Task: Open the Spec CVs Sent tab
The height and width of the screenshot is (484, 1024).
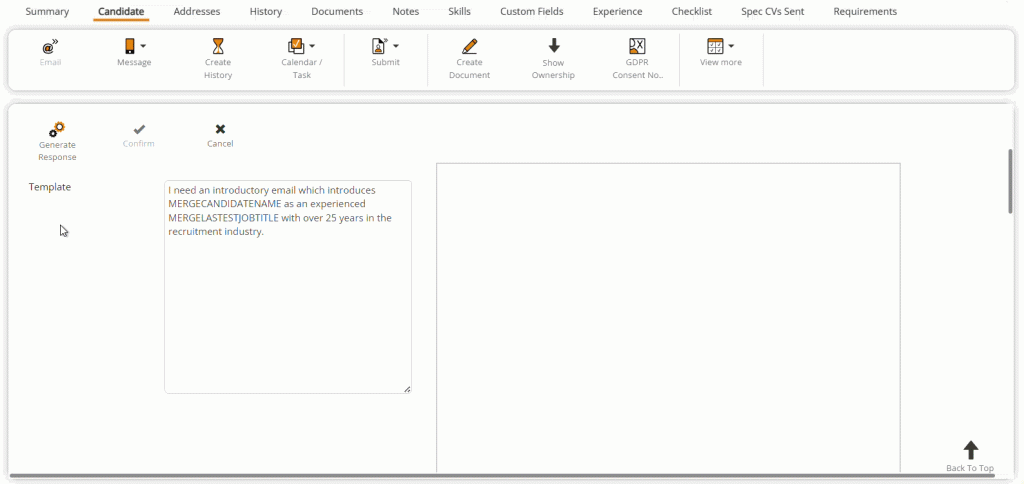Action: [x=772, y=12]
